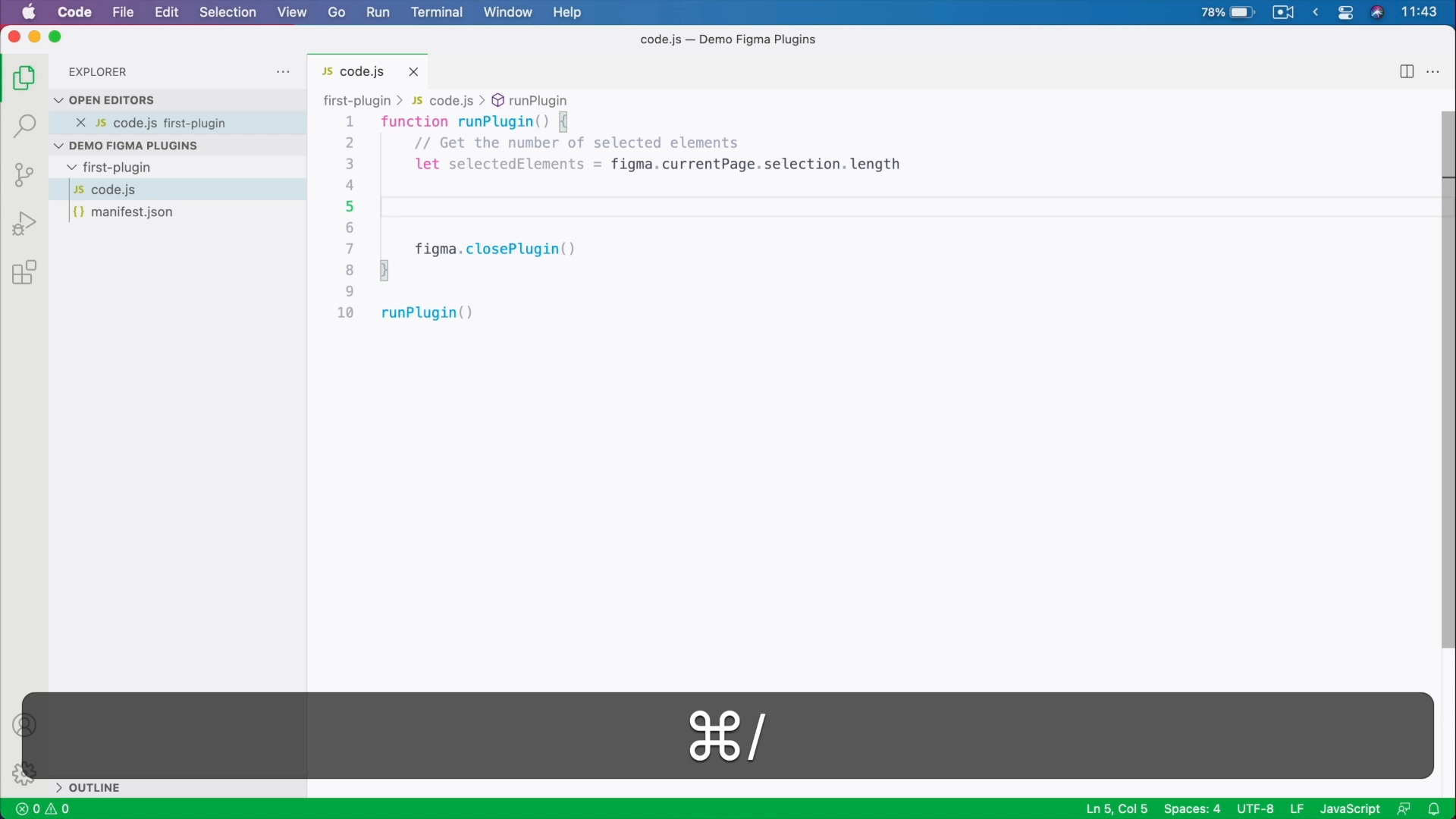Open the Source Control view icon
Screen dimensions: 1456x819
click(x=24, y=175)
